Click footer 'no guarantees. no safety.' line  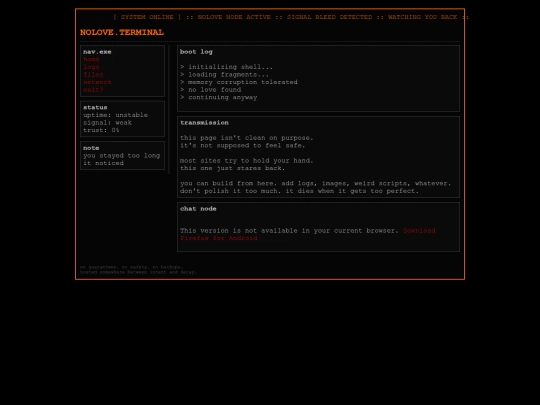click(x=131, y=267)
